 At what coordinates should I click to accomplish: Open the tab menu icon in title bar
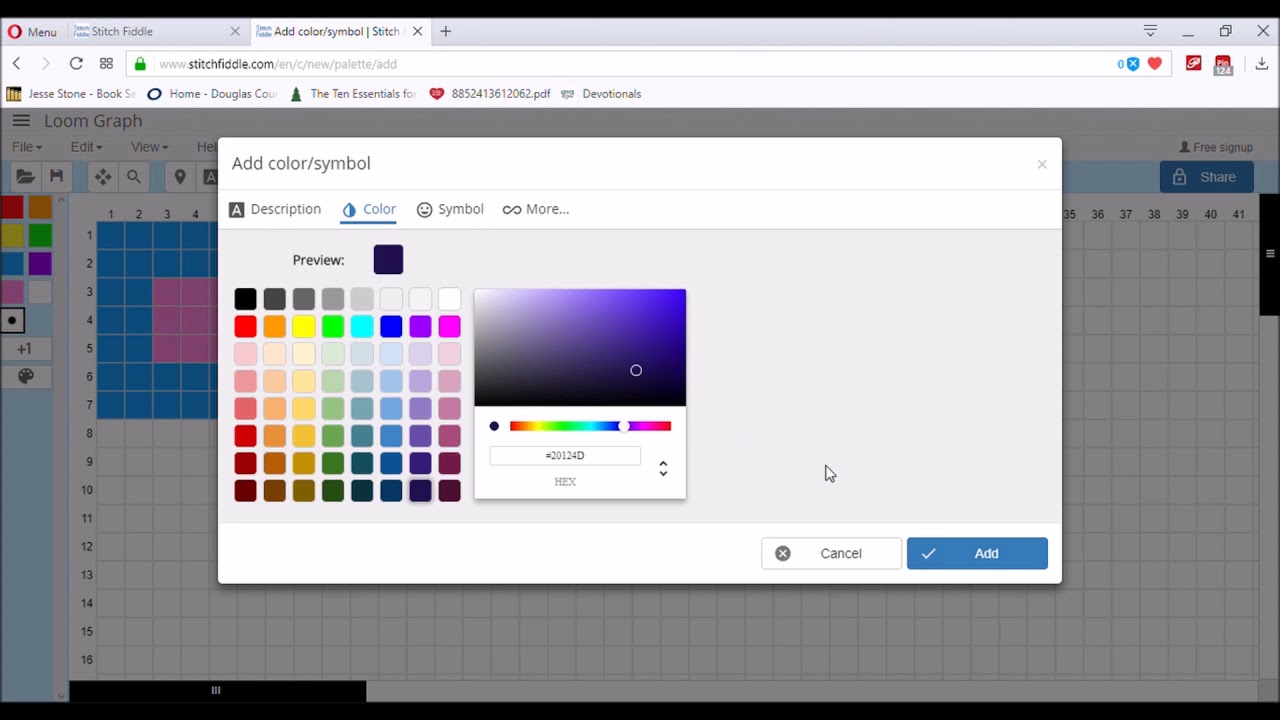point(1150,31)
